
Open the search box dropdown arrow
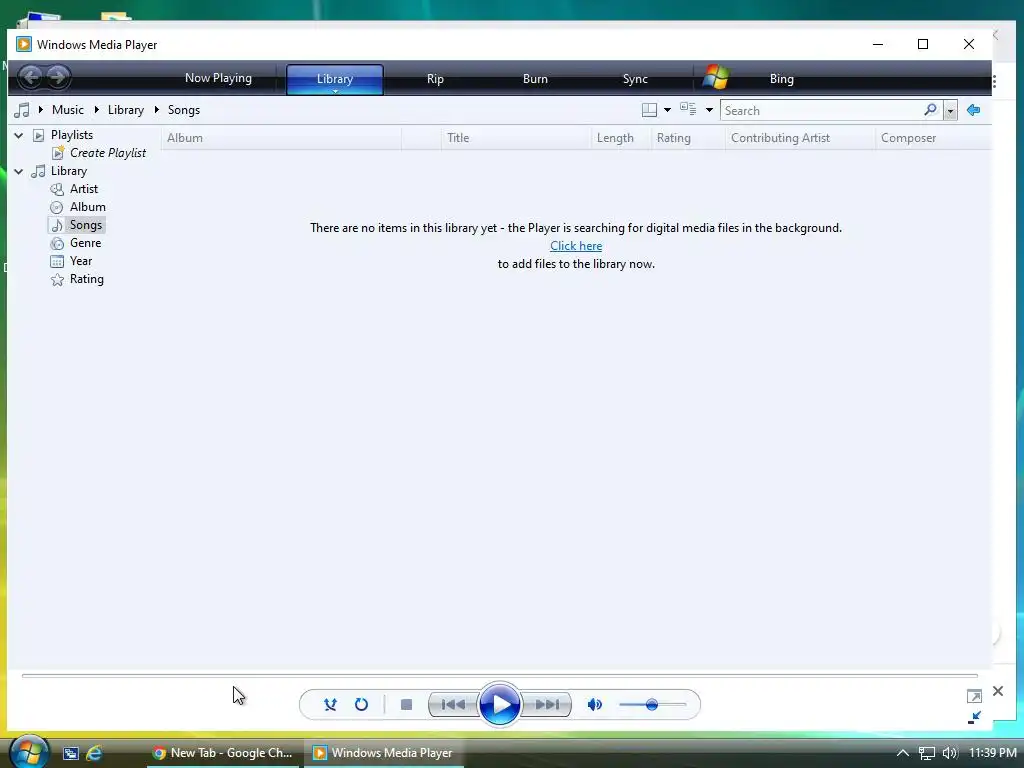tap(950, 110)
